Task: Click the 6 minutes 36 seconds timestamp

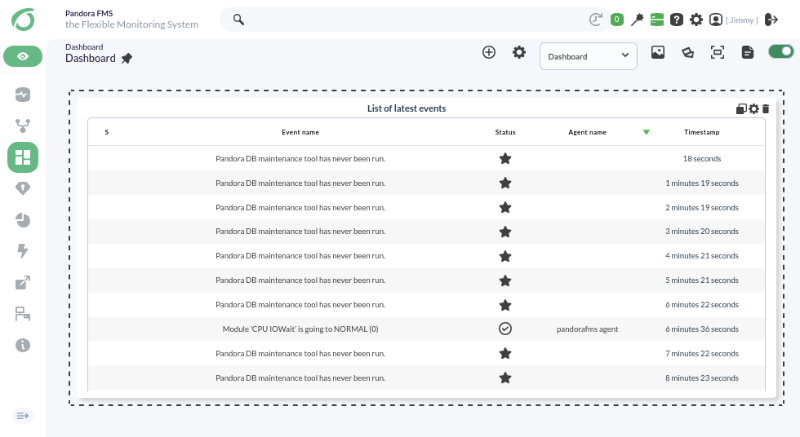Action: tap(702, 329)
